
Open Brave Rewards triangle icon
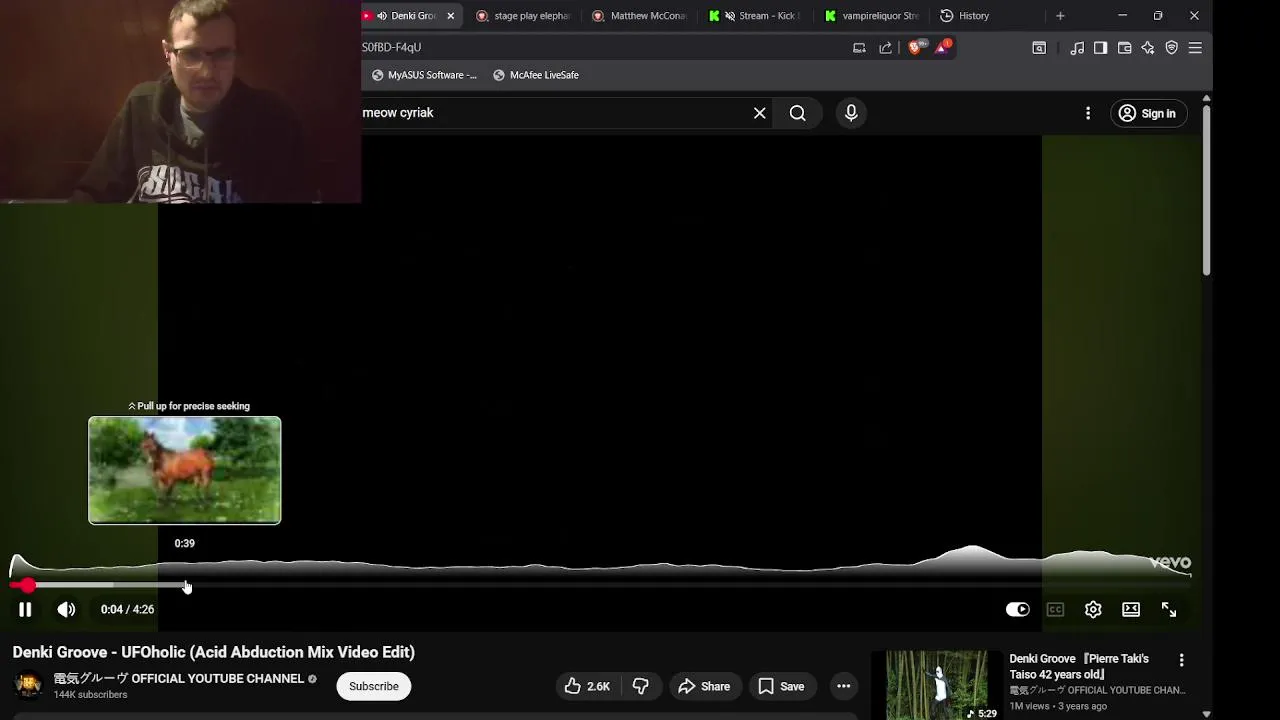(x=942, y=47)
